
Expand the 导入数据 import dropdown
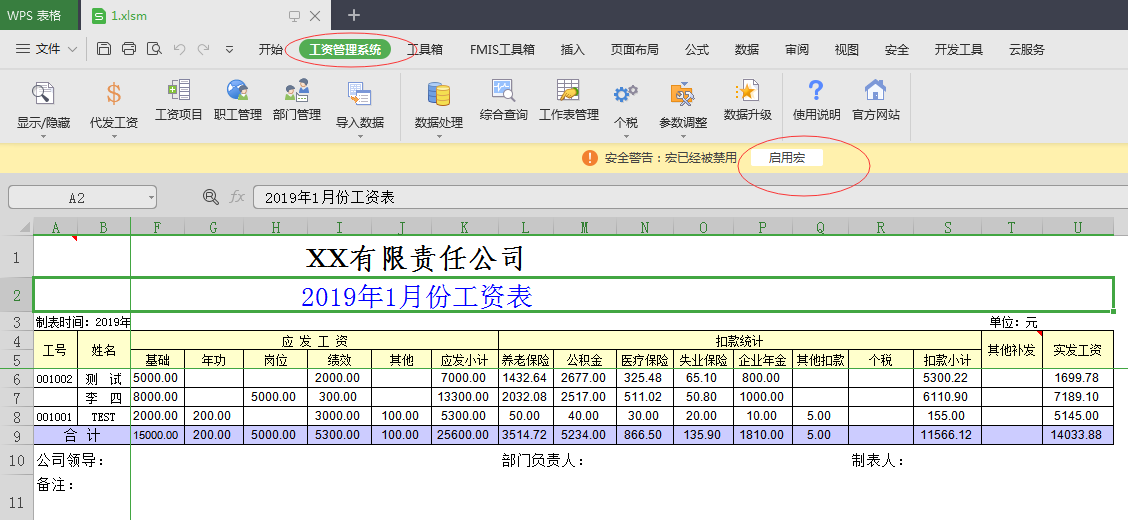coord(359,136)
